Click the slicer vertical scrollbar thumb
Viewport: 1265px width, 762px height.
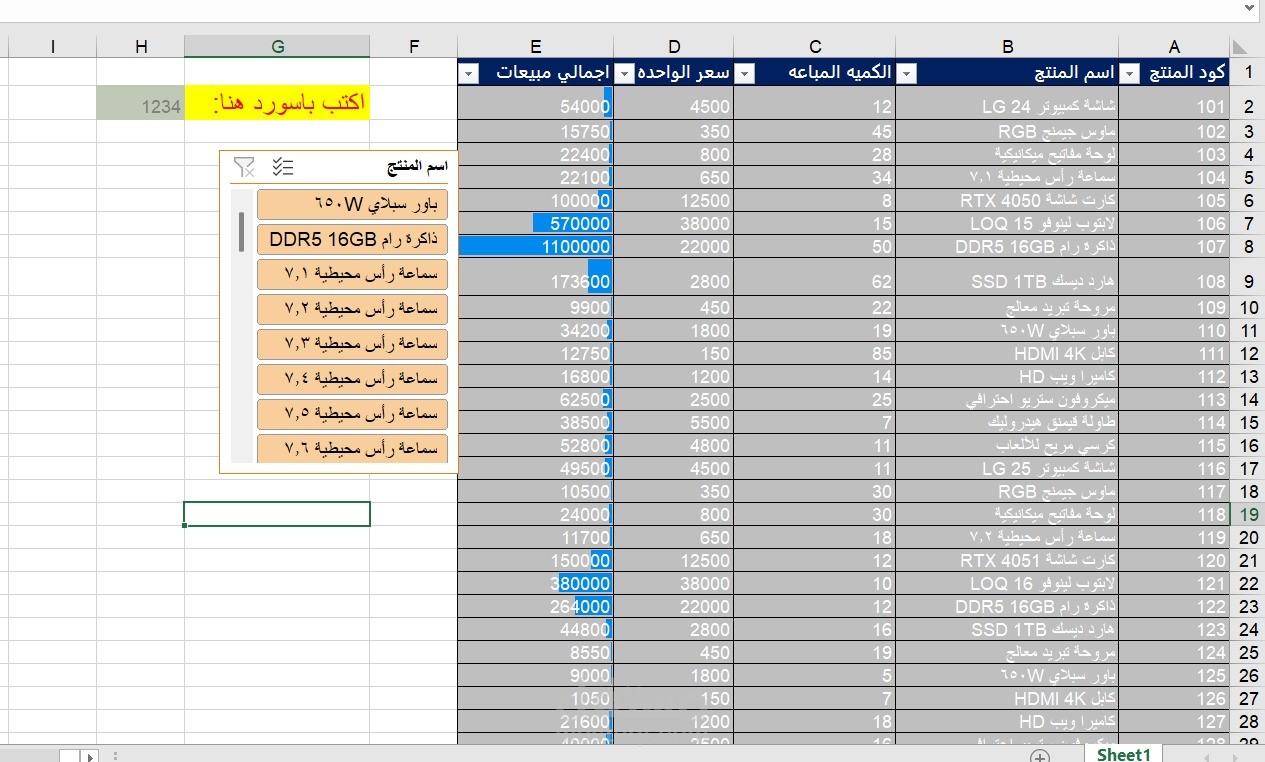tap(241, 231)
